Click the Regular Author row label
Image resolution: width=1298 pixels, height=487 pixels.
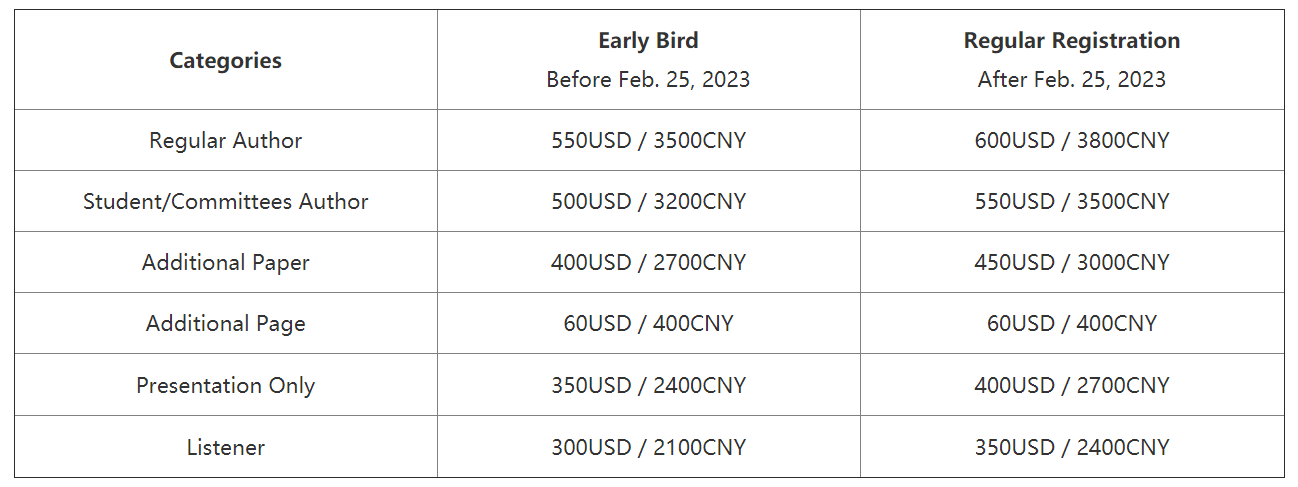coord(226,141)
